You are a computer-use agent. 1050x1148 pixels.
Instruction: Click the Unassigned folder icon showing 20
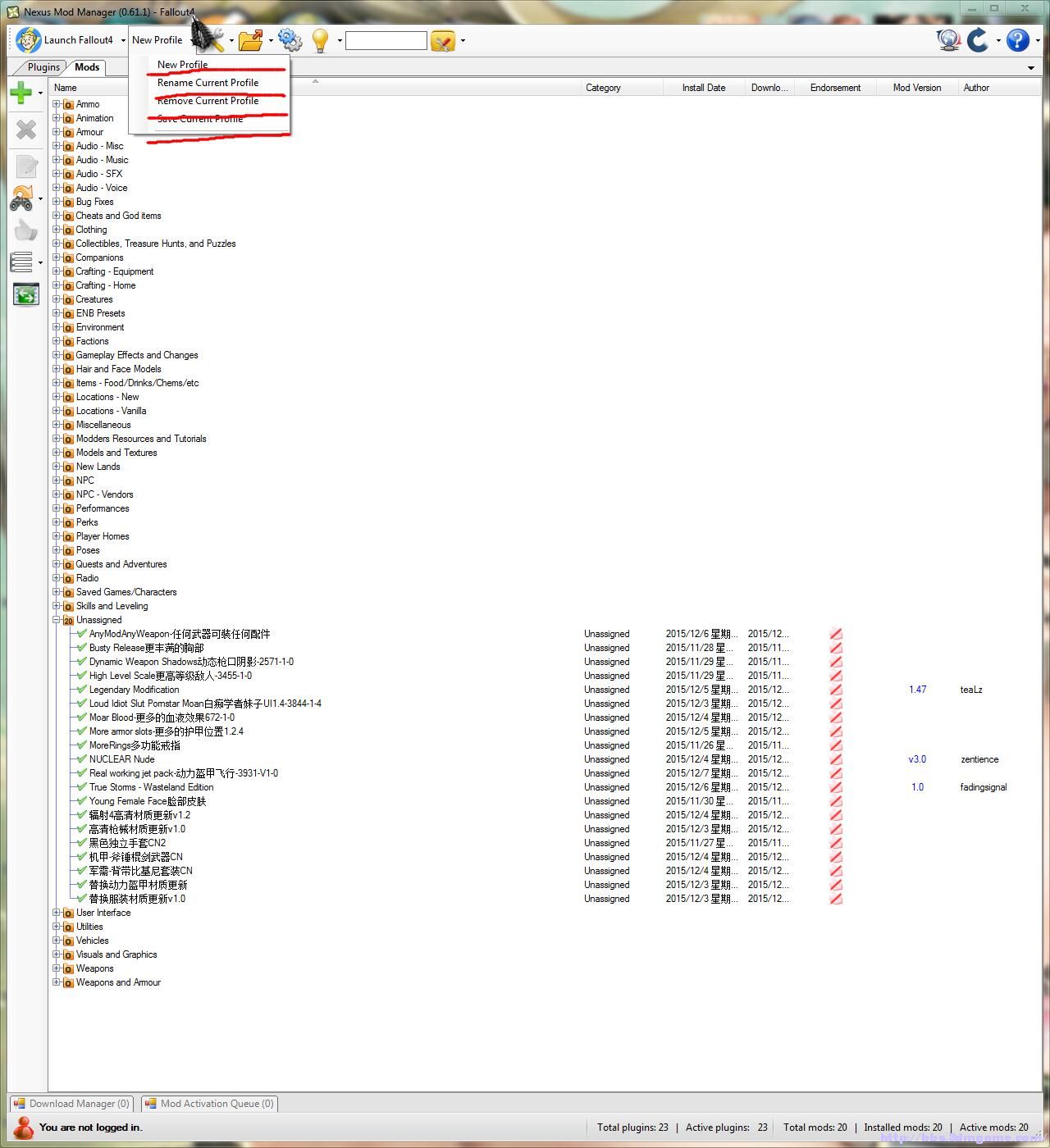coord(68,621)
